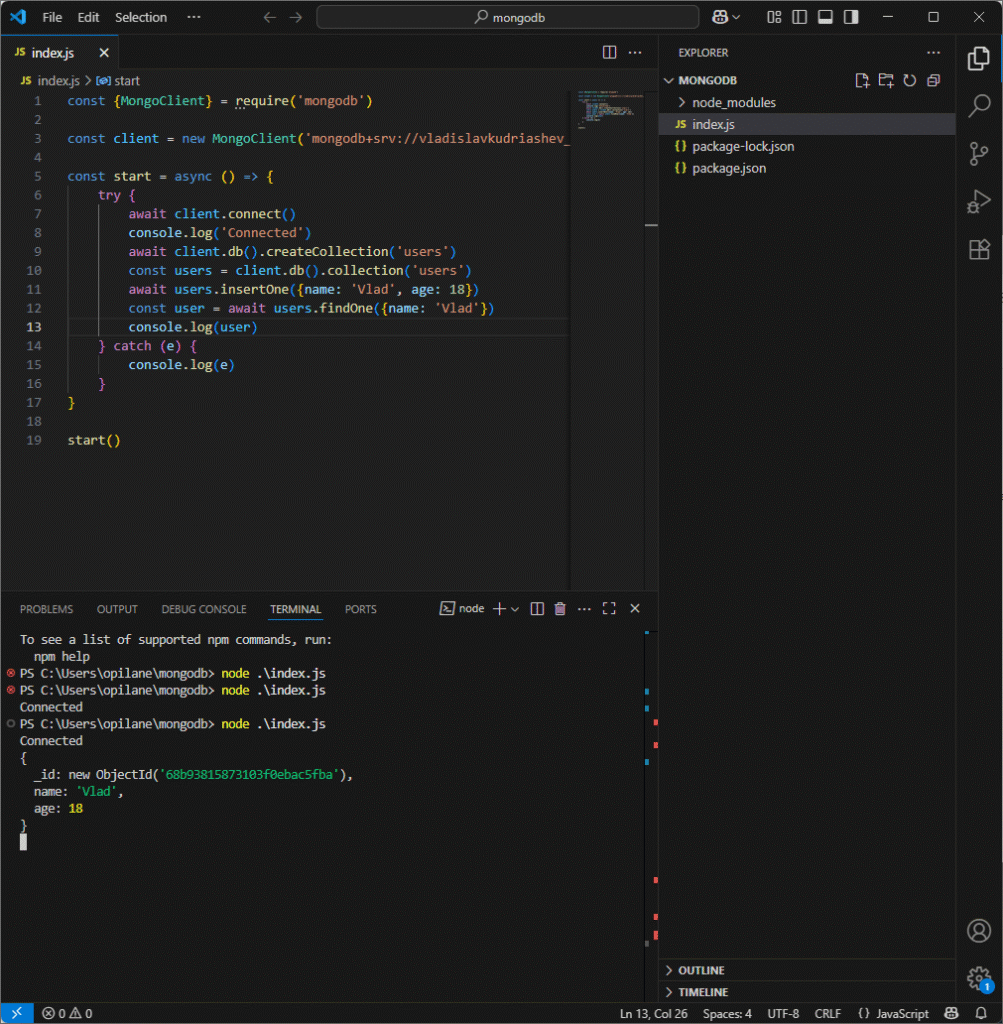Expand the node_modules folder
This screenshot has height=1024, width=1003.
point(733,103)
